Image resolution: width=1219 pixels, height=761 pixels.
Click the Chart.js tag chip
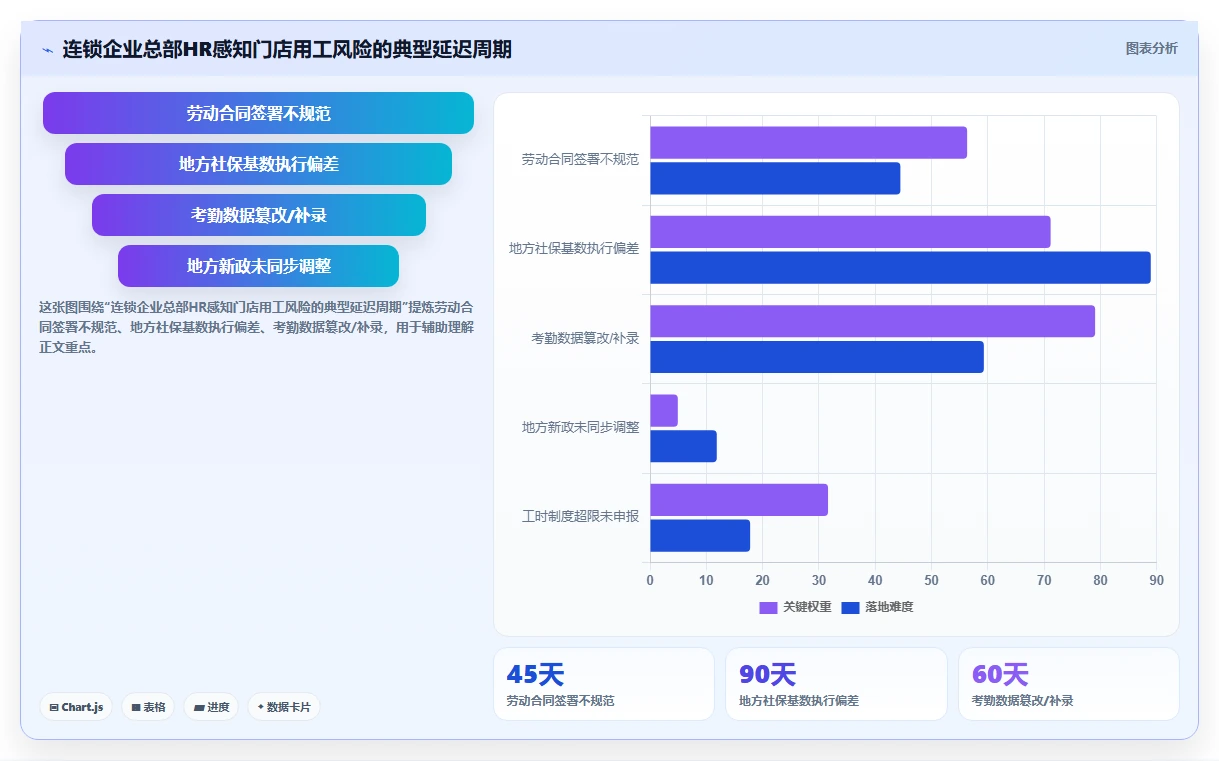(x=76, y=707)
